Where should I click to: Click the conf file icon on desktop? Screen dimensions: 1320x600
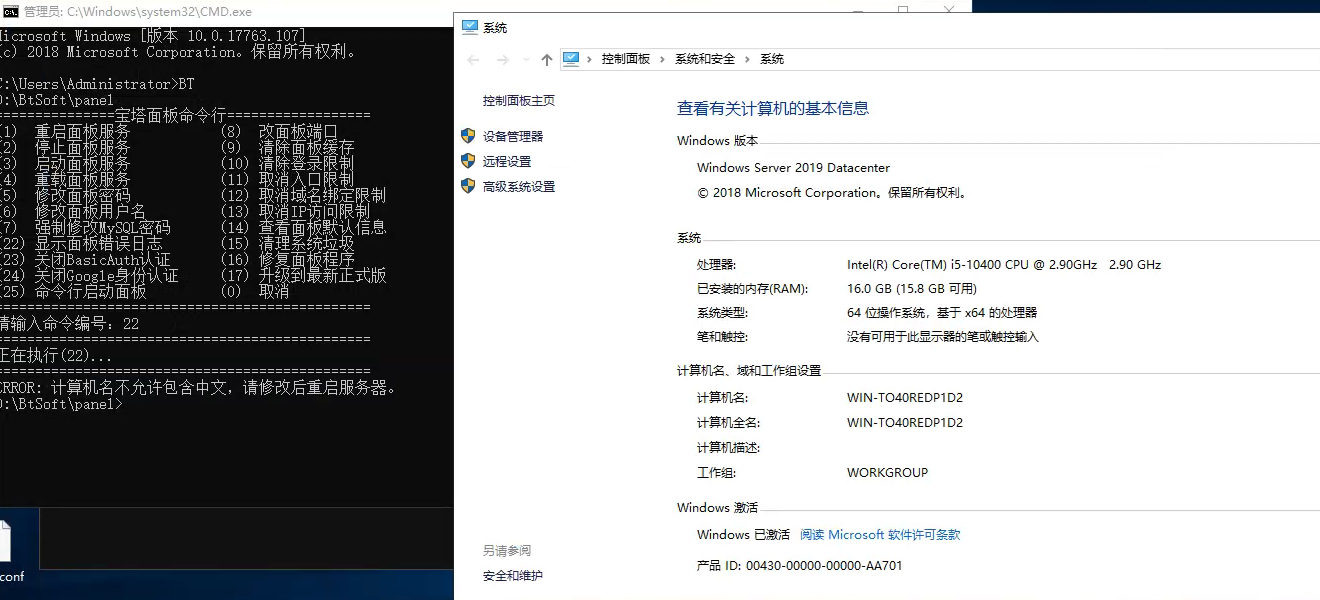5,543
